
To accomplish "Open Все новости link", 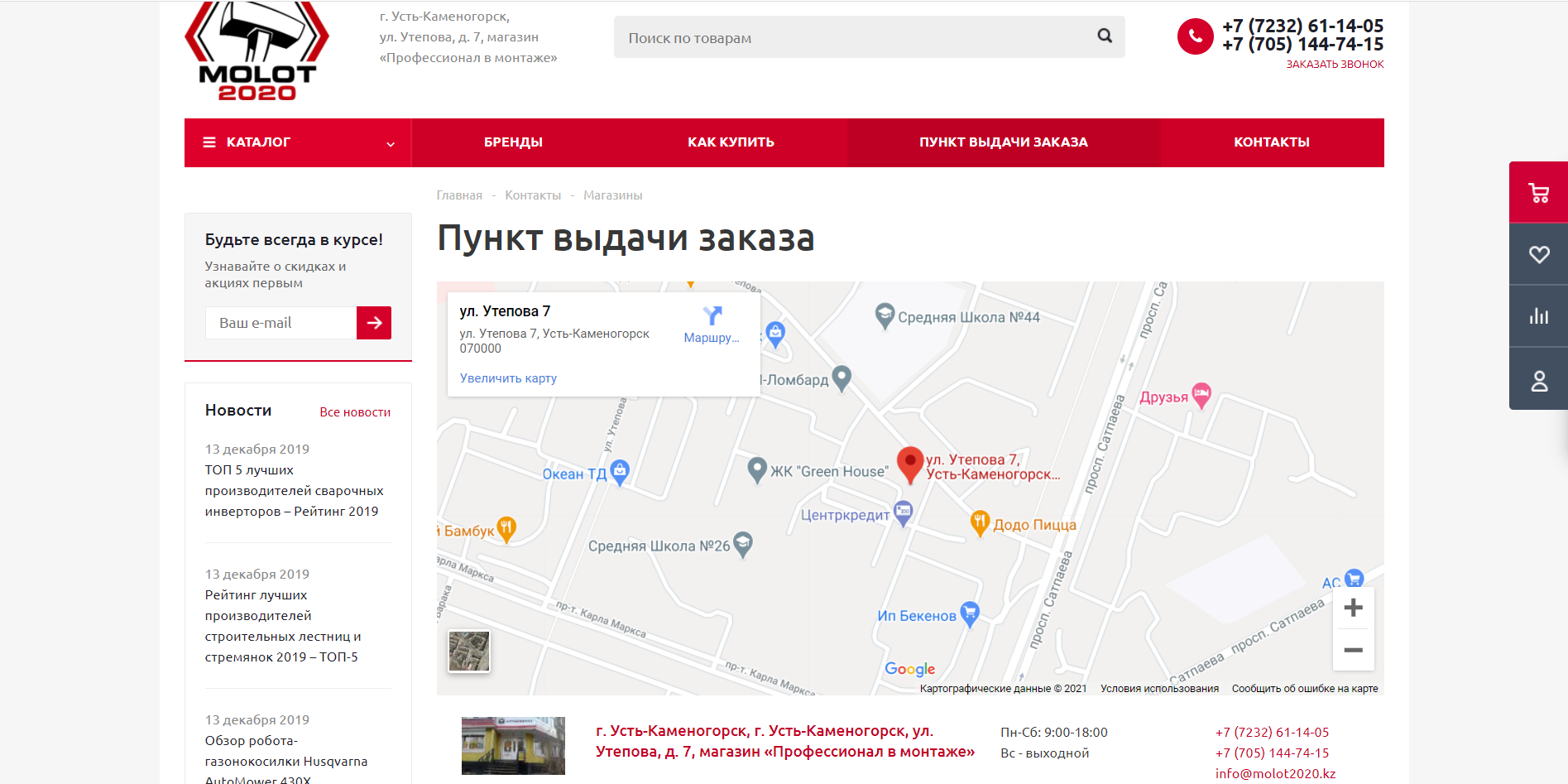I will click(355, 412).
